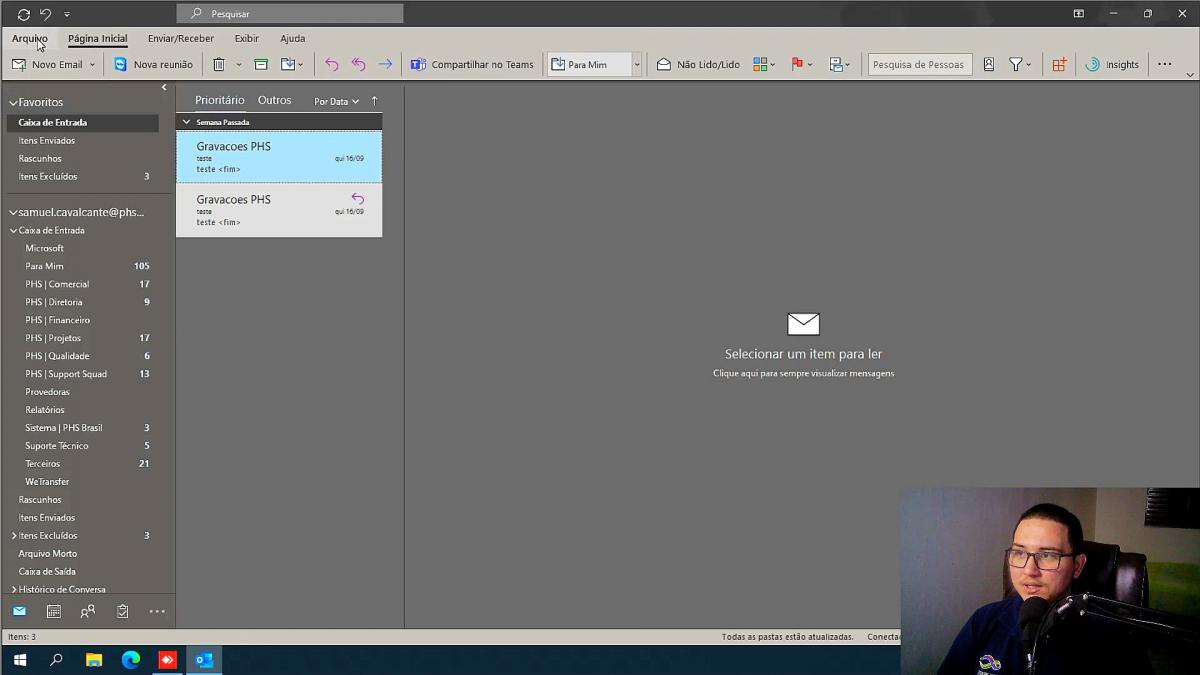This screenshot has height=675, width=1200.
Task: Click the reply arrow icon
Action: coord(331,64)
